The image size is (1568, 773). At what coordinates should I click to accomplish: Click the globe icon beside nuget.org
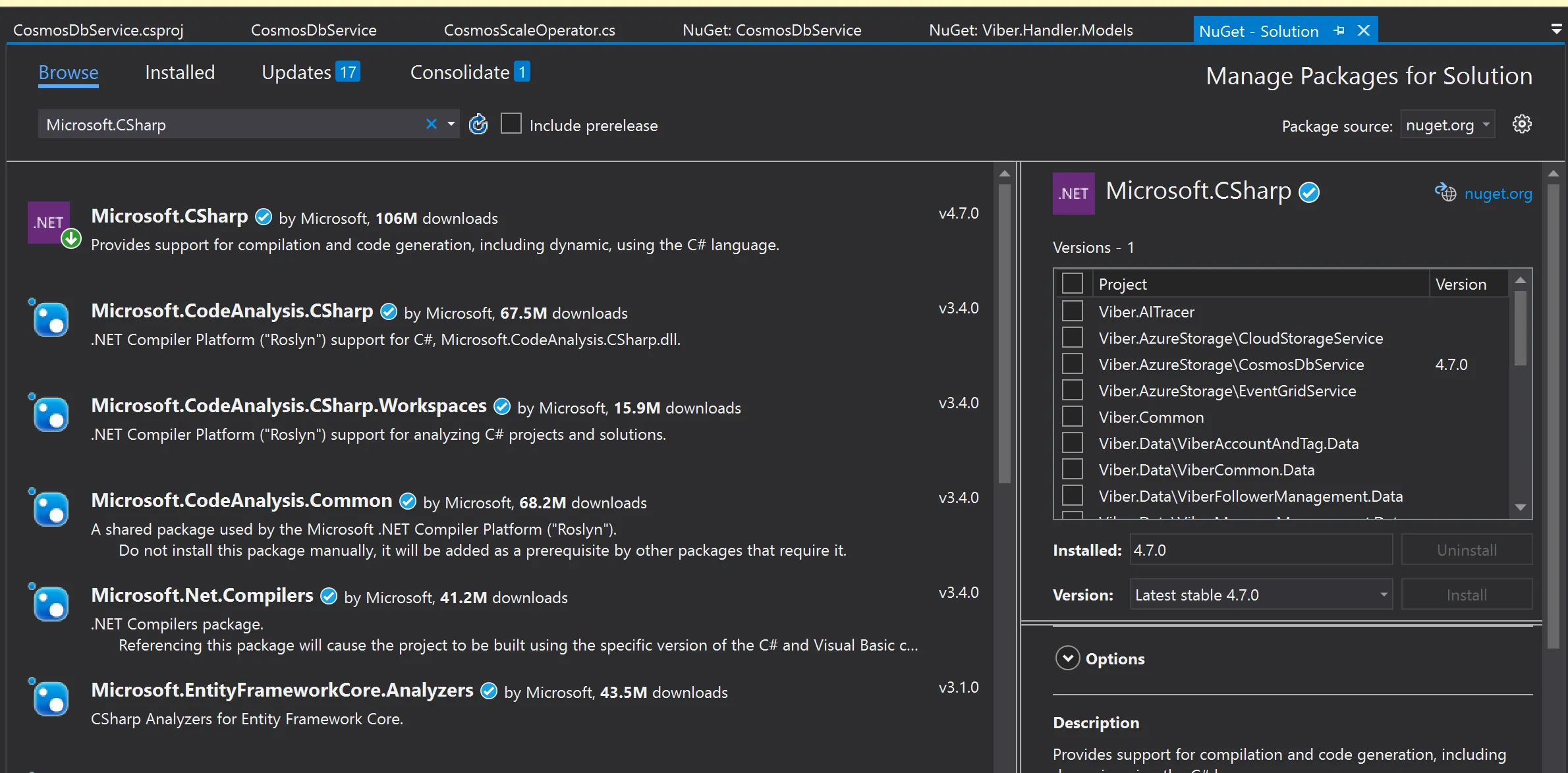point(1445,193)
